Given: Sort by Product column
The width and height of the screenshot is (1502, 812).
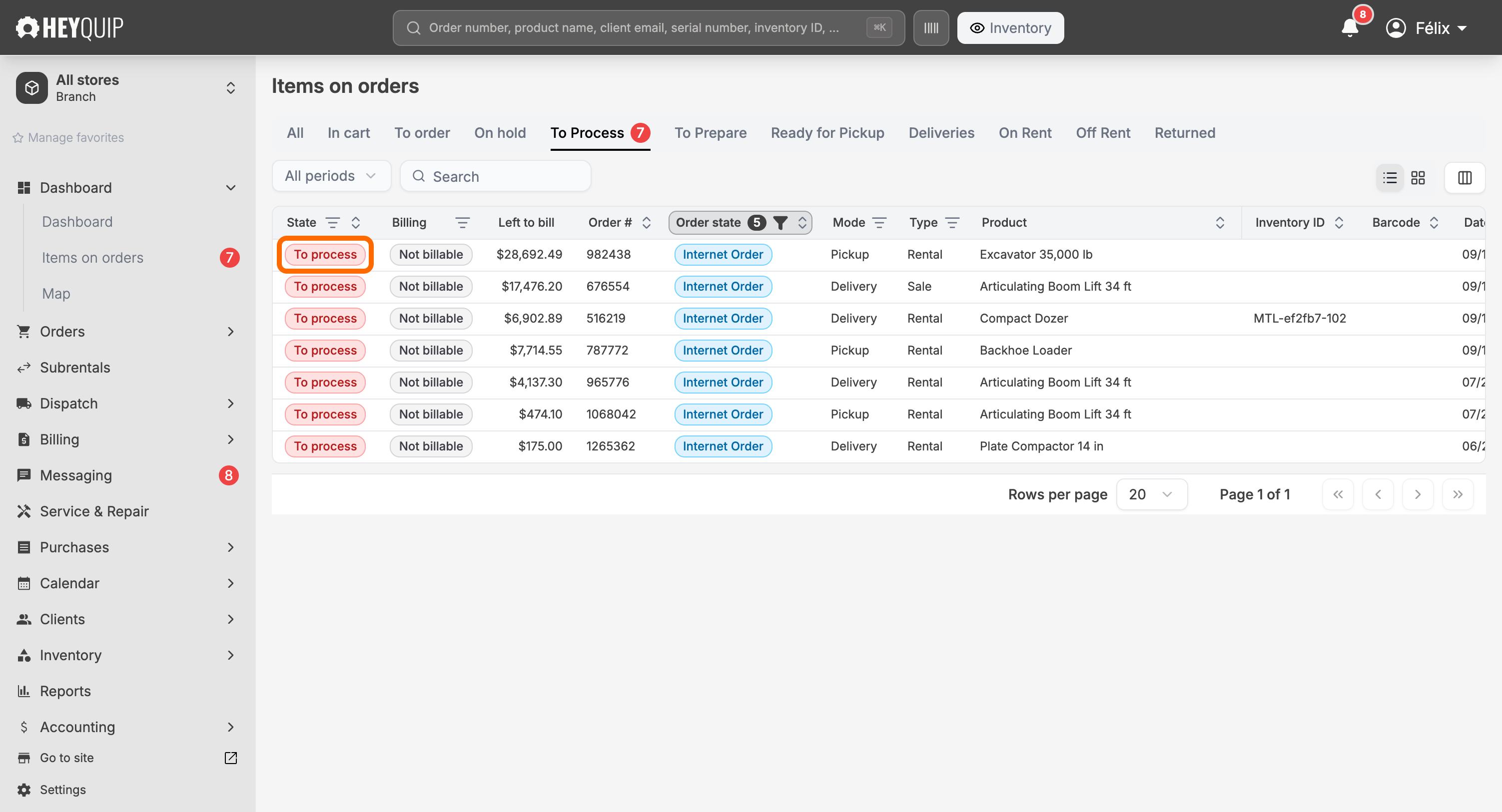Looking at the screenshot, I should pyautogui.click(x=1220, y=223).
